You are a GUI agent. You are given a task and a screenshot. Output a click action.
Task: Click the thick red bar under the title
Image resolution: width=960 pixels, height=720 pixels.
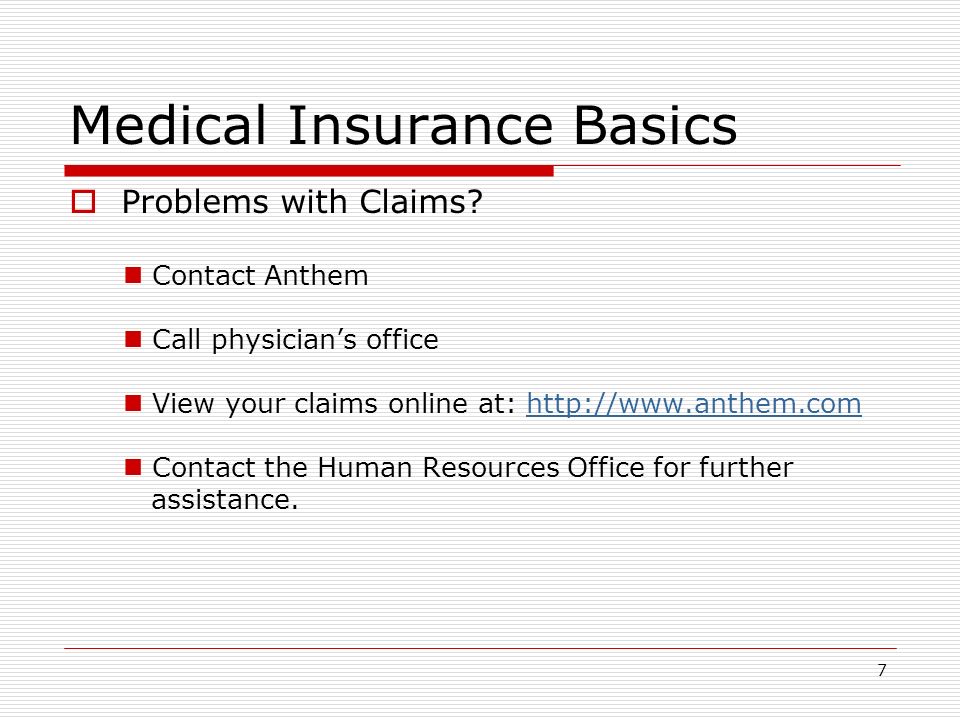point(309,171)
